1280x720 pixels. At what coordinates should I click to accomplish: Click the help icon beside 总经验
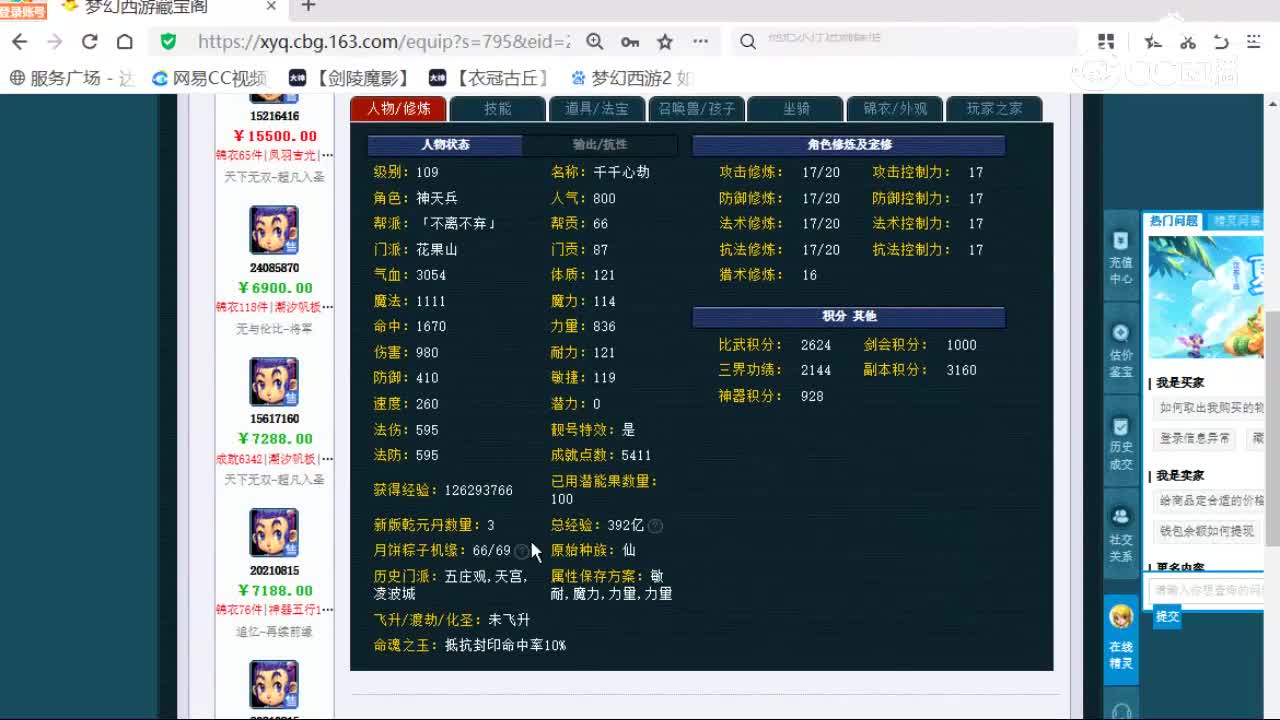[655, 525]
